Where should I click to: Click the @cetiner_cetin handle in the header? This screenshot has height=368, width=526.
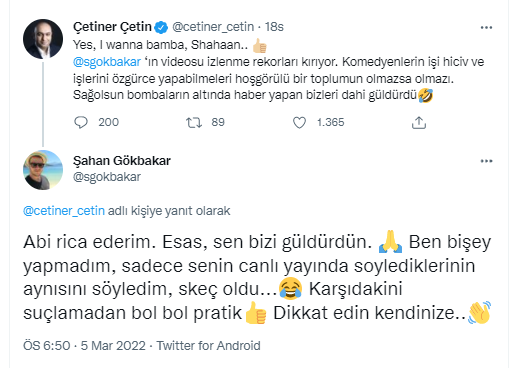[x=213, y=27]
